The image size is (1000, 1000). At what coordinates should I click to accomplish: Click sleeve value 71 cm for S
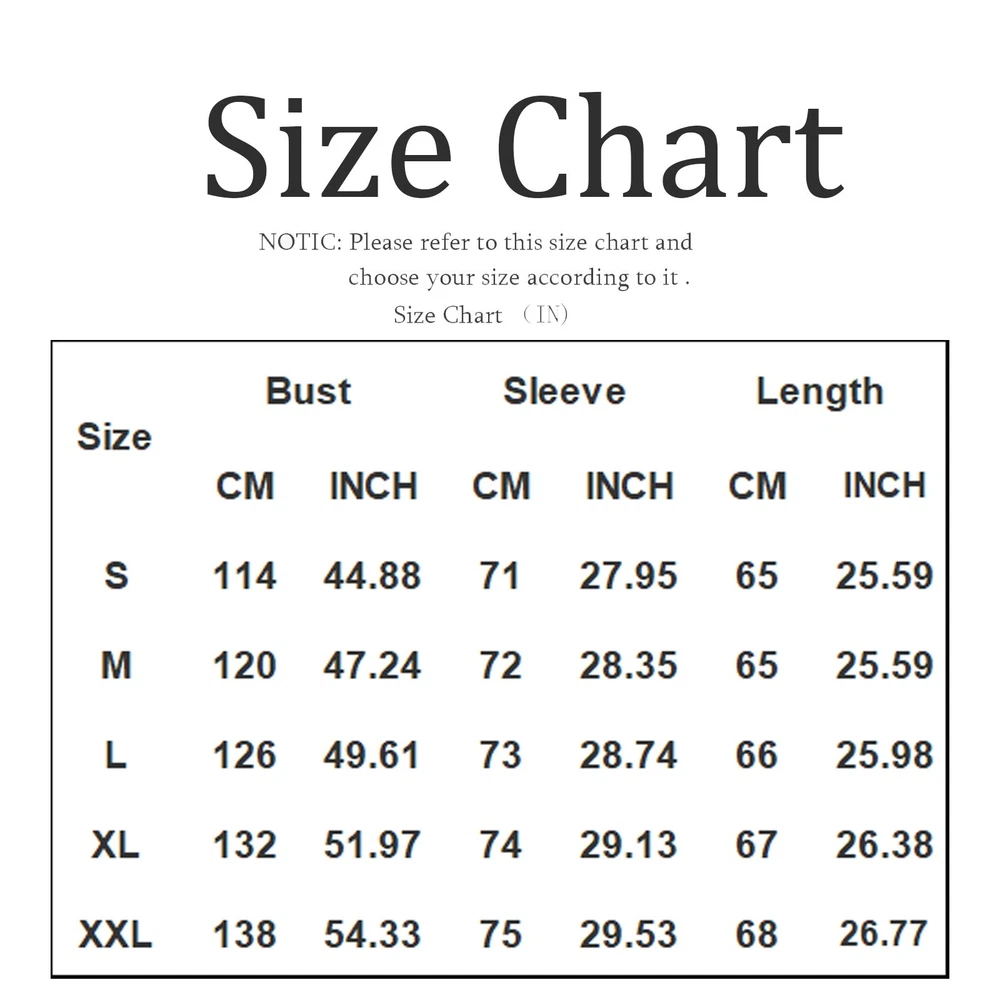tap(499, 575)
